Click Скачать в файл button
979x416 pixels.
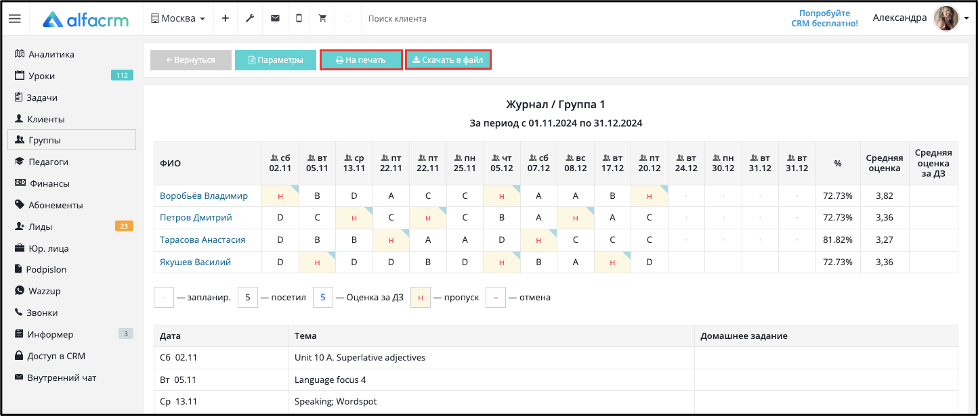pos(448,60)
